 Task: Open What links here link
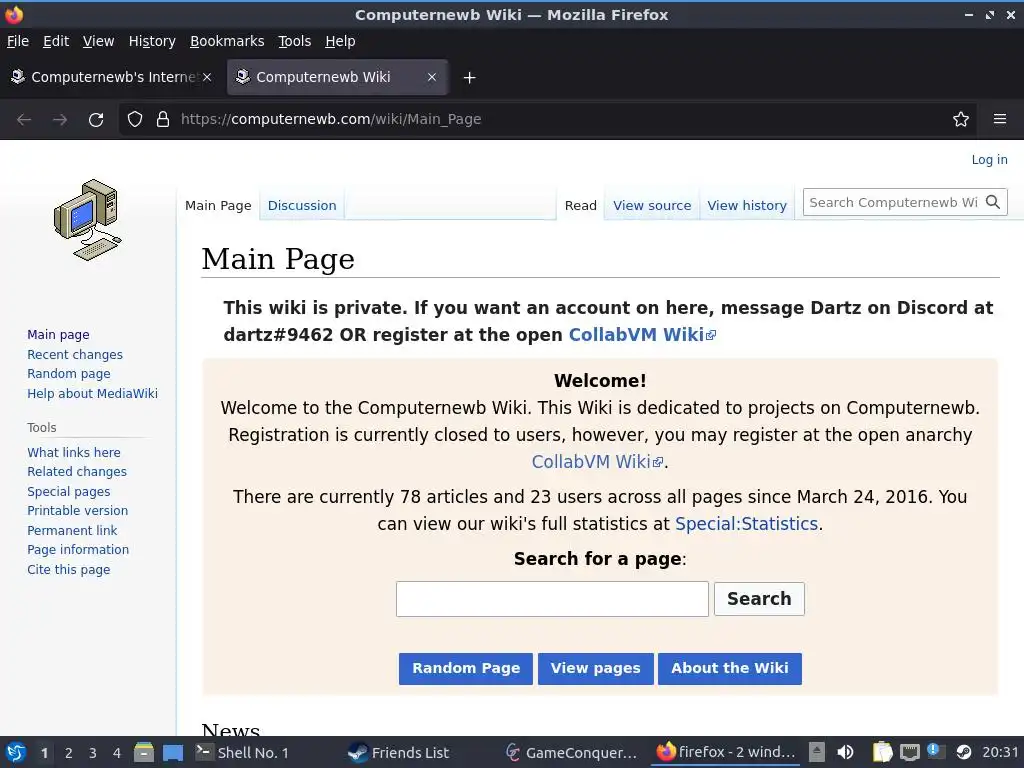point(74,452)
